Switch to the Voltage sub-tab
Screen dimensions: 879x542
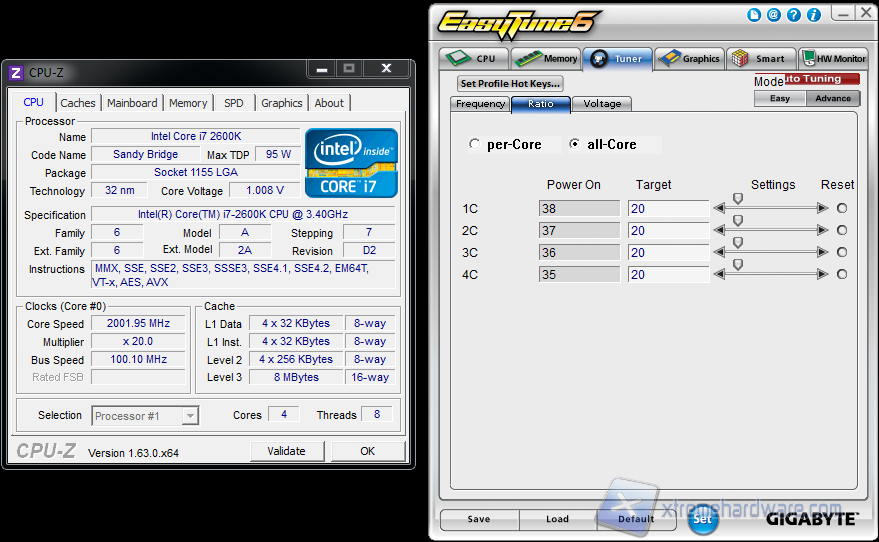602,104
